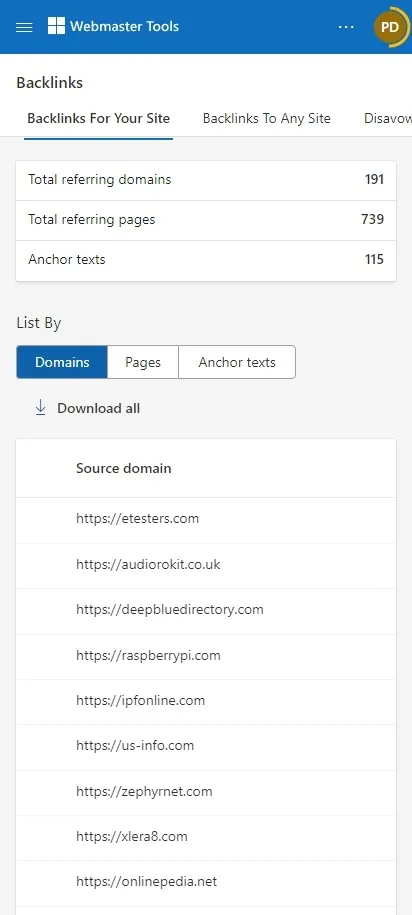Click the Download all button
Image resolution: width=412 pixels, height=915 pixels.
tap(88, 408)
